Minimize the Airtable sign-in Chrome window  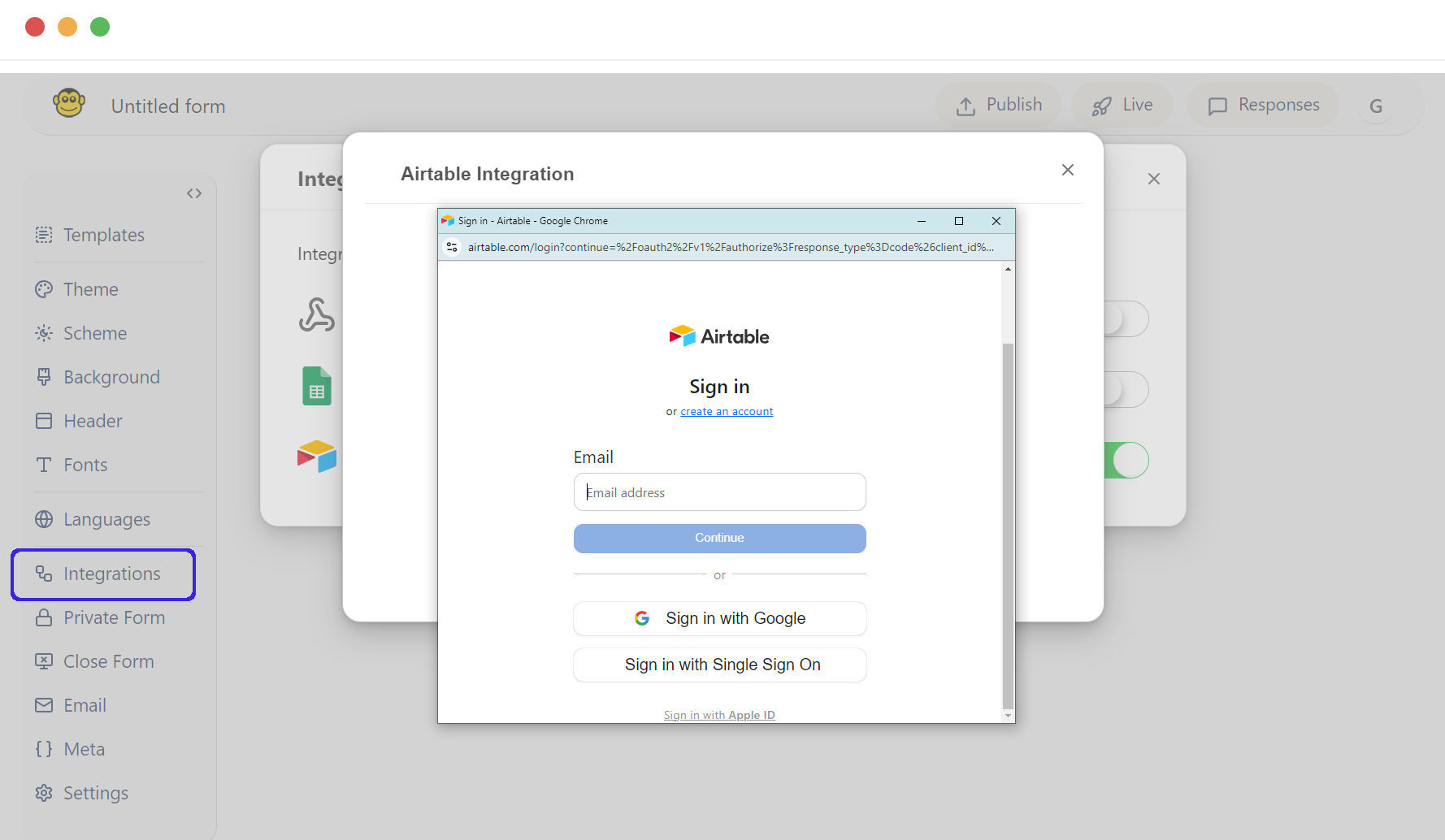coord(922,221)
